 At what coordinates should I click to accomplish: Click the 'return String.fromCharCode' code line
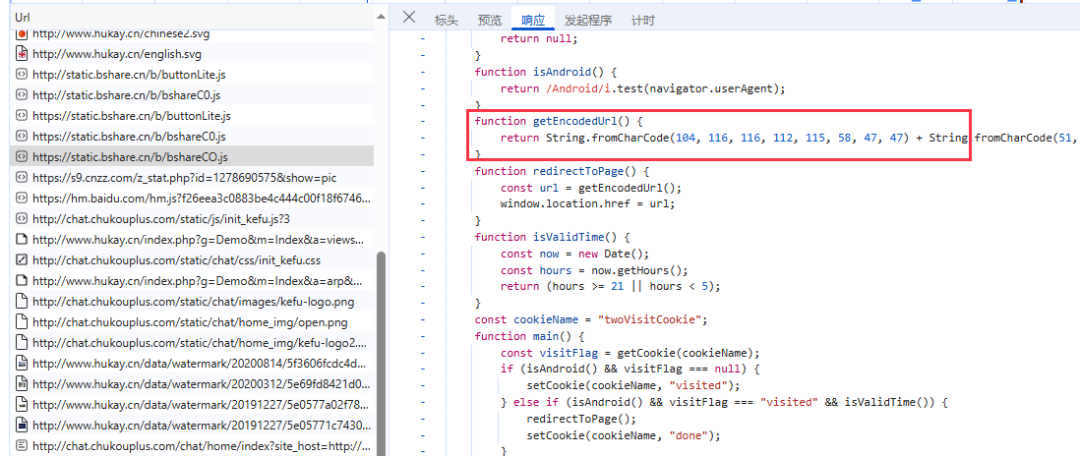[x=790, y=138]
